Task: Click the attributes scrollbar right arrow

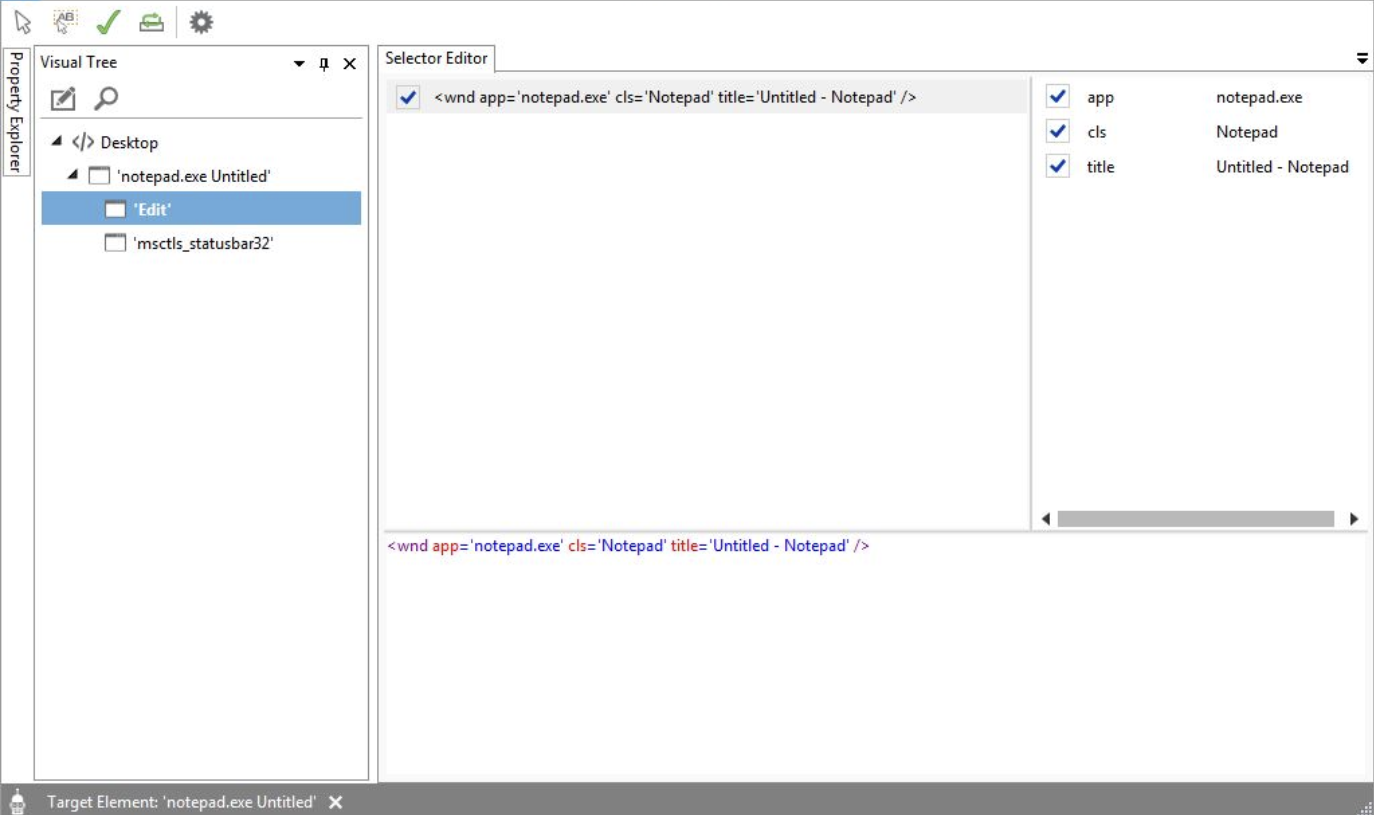Action: (1354, 519)
